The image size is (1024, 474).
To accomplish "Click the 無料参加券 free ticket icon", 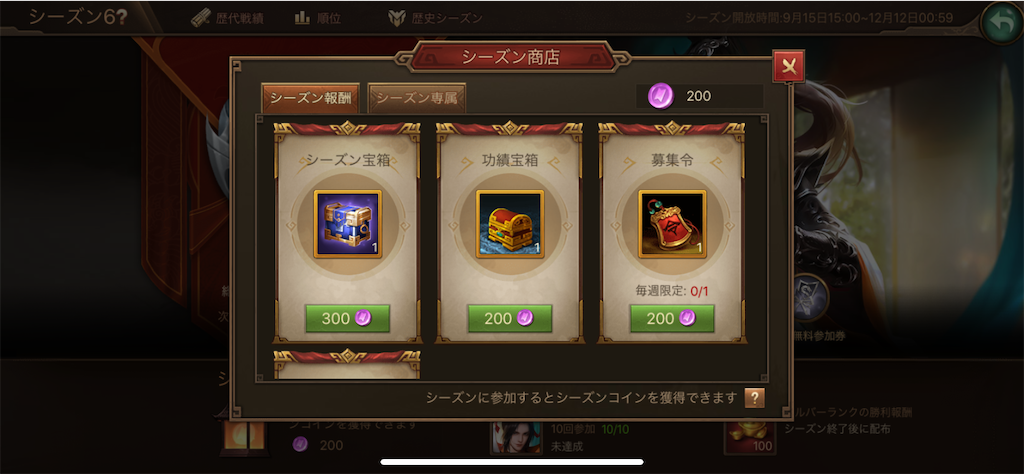I will tap(809, 298).
